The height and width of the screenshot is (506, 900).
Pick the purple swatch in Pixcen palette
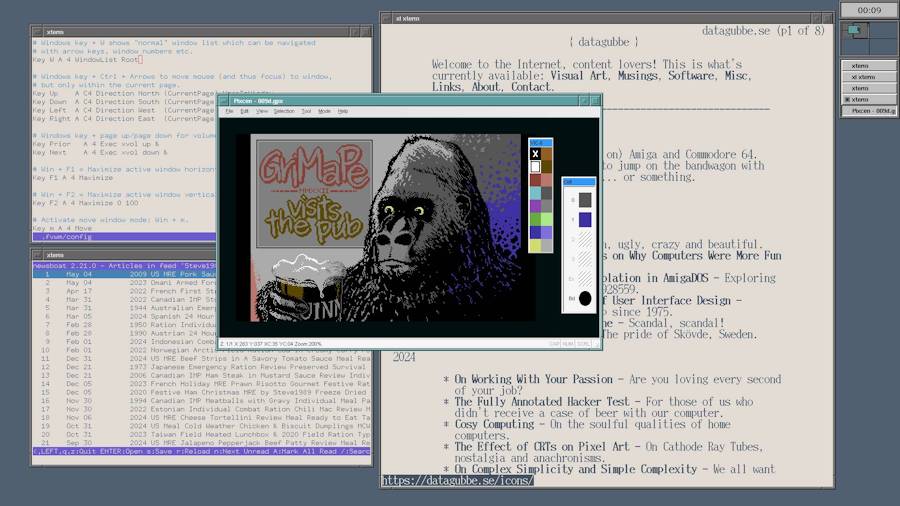tap(535, 206)
